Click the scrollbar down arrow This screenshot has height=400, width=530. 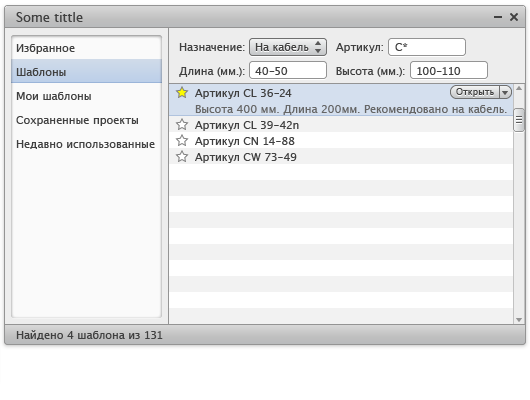[x=519, y=320]
